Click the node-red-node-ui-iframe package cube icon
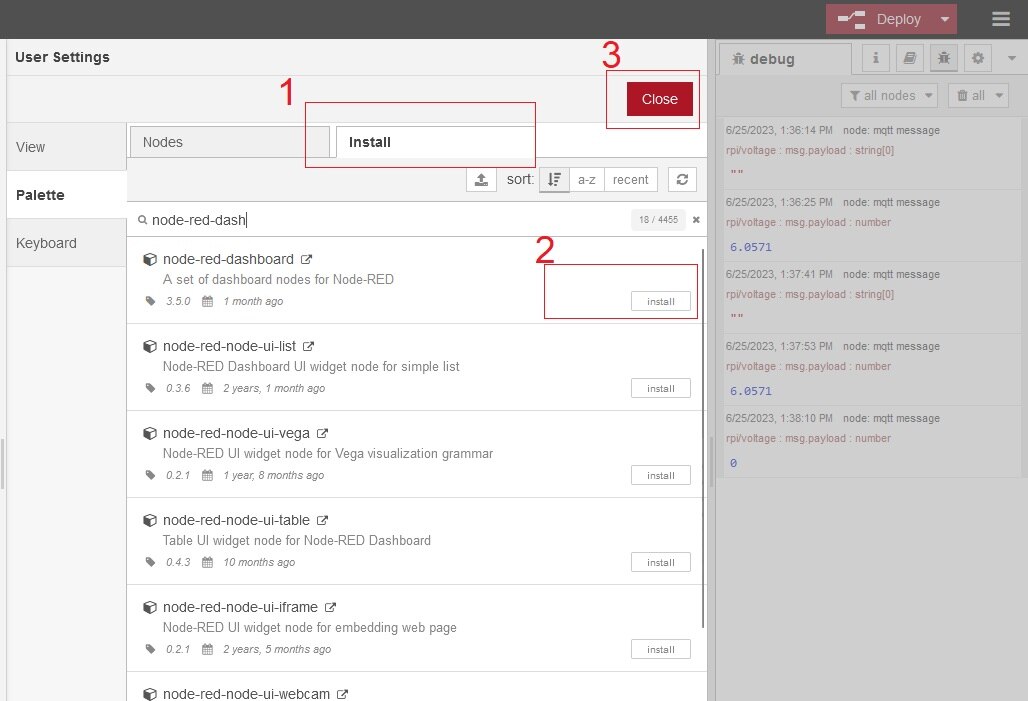Screen dimensions: 1028x701 click(x=149, y=607)
